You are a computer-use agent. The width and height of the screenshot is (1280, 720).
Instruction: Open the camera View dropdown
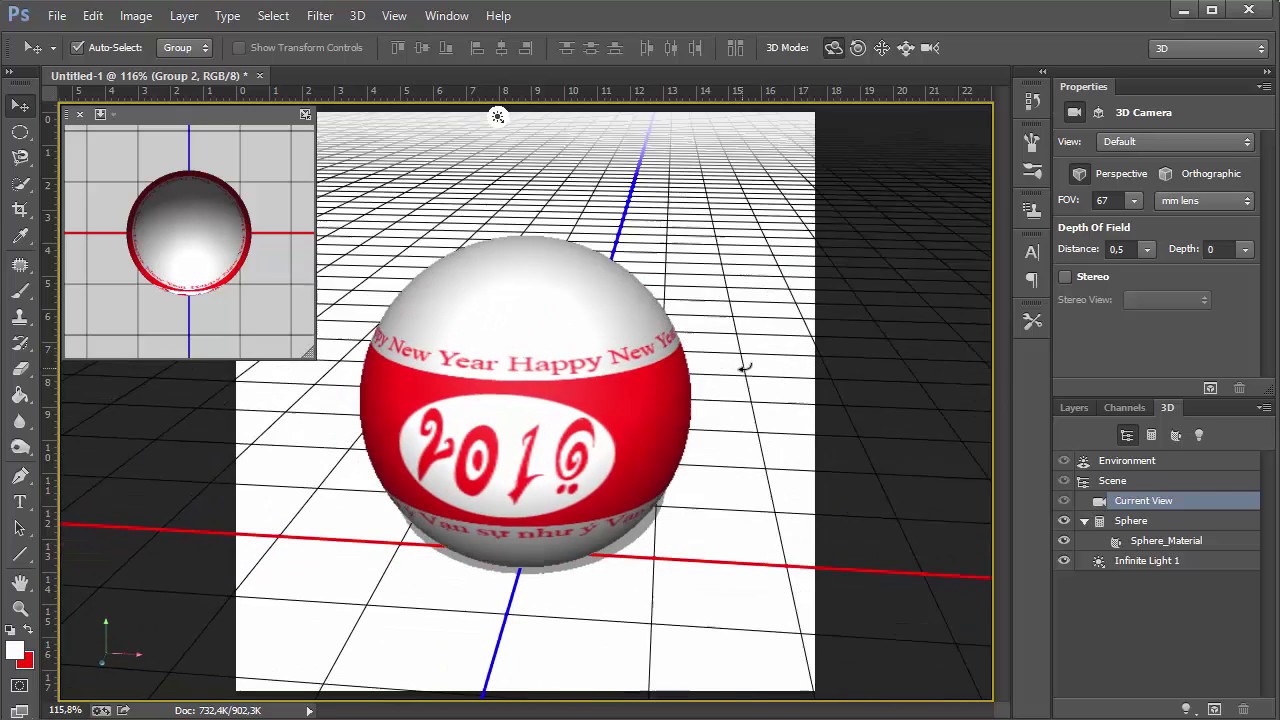coord(1175,142)
